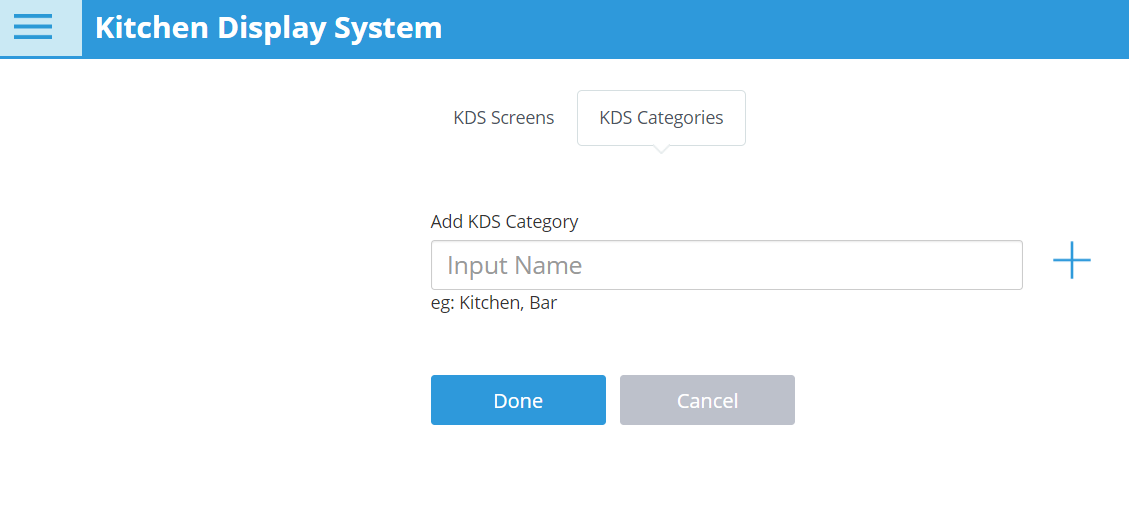Image resolution: width=1129 pixels, height=522 pixels.
Task: Click the Kitchen Display System title
Action: point(269,27)
